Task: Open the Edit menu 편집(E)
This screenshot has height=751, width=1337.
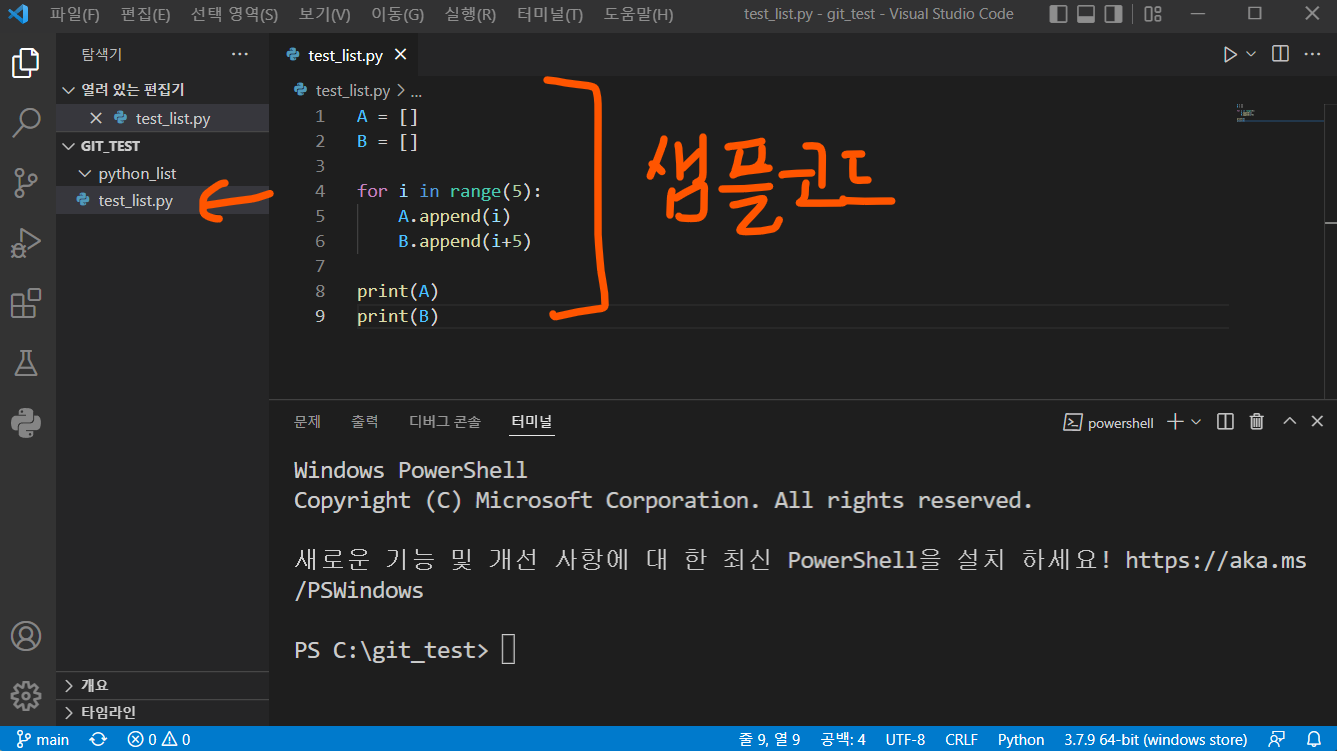Action: click(x=145, y=14)
